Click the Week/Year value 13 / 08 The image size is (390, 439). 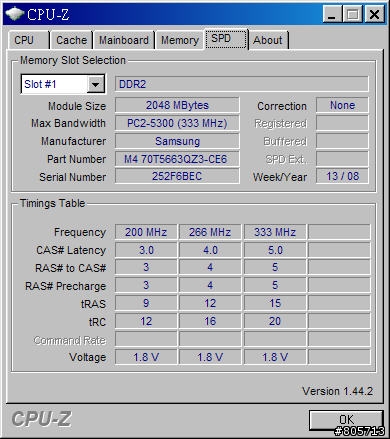pos(342,176)
